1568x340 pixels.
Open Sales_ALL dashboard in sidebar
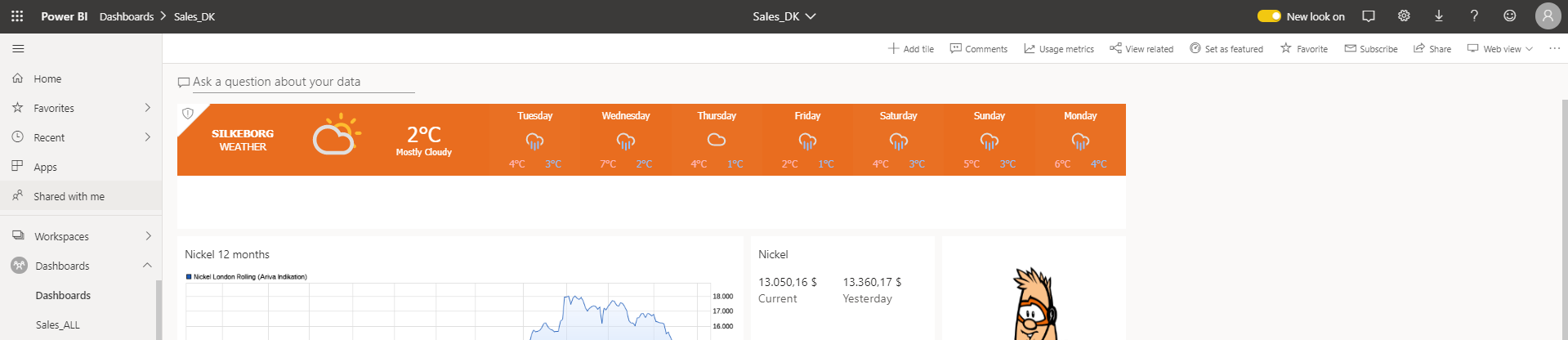58,324
